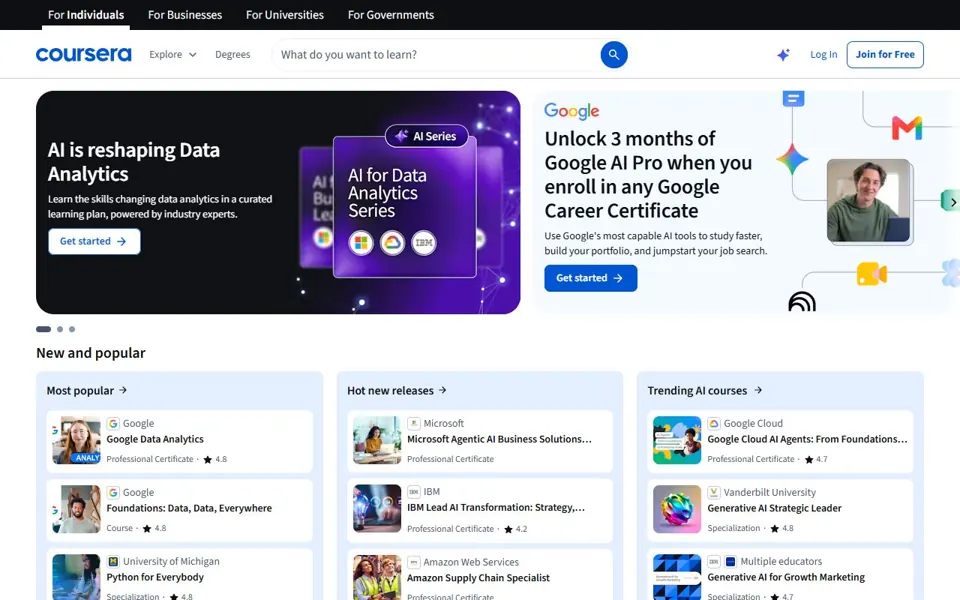Open the Most popular section link
The width and height of the screenshot is (960, 600).
(x=86, y=390)
